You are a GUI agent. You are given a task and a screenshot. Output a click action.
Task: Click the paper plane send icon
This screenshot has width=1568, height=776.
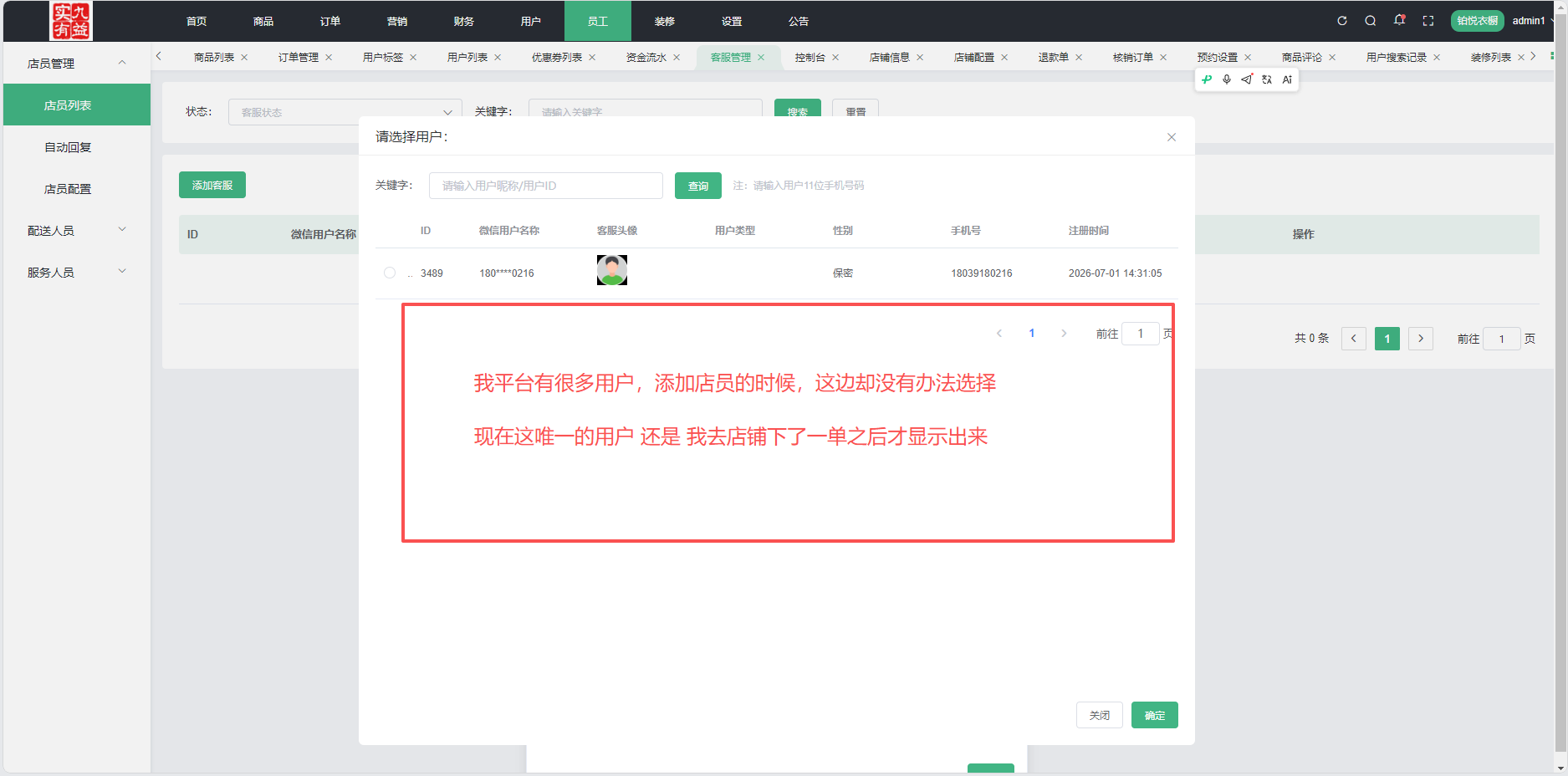(1247, 79)
